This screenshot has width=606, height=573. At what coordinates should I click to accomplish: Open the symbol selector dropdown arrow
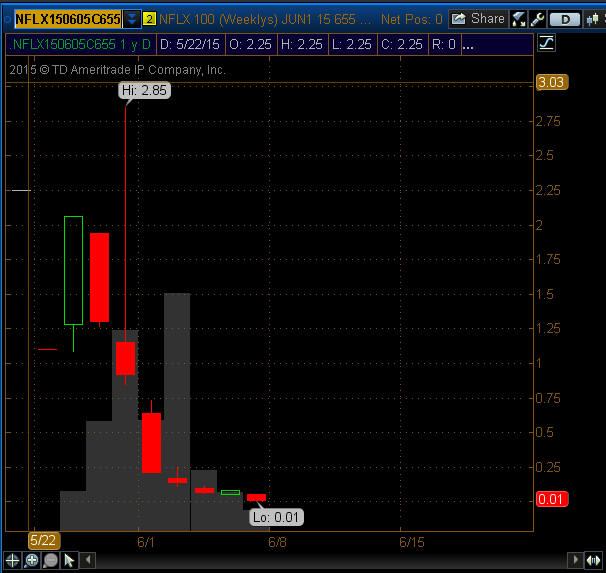(132, 19)
